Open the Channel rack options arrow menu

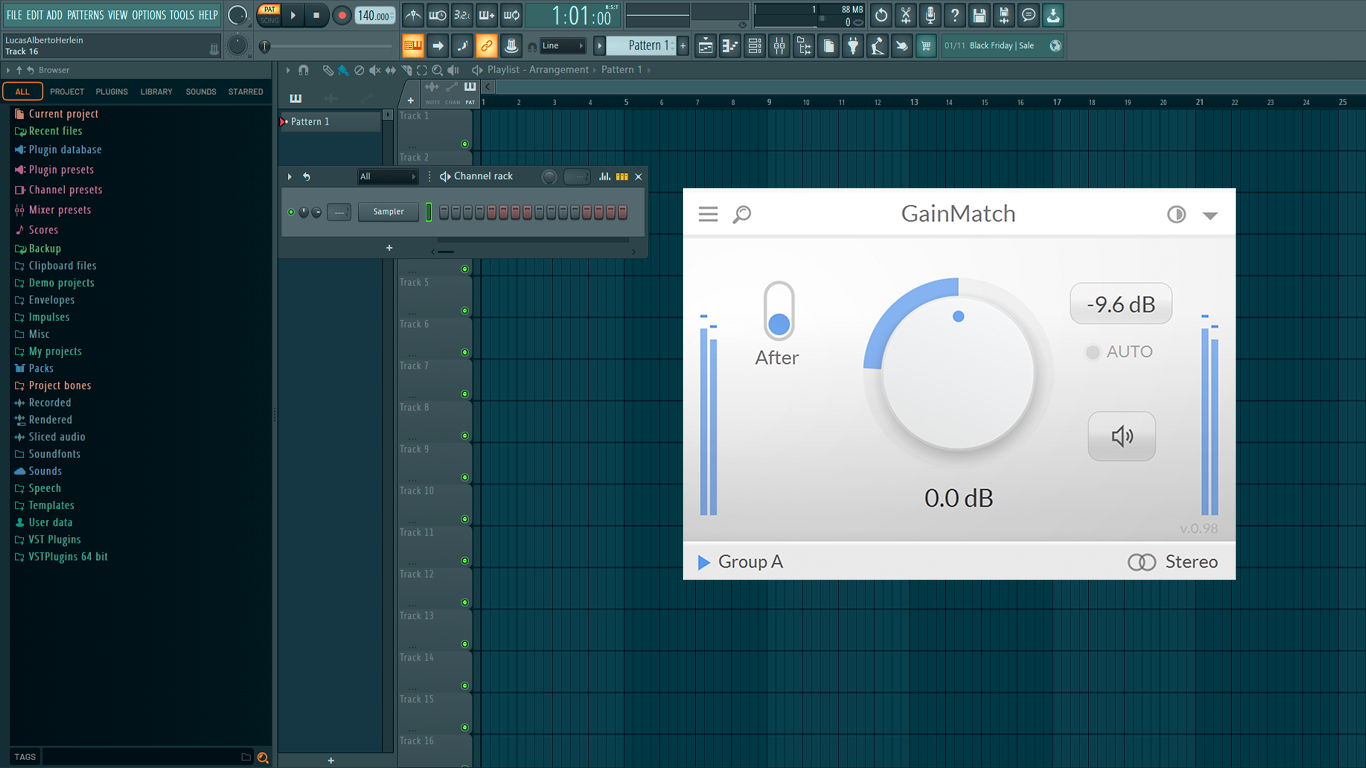tap(290, 177)
